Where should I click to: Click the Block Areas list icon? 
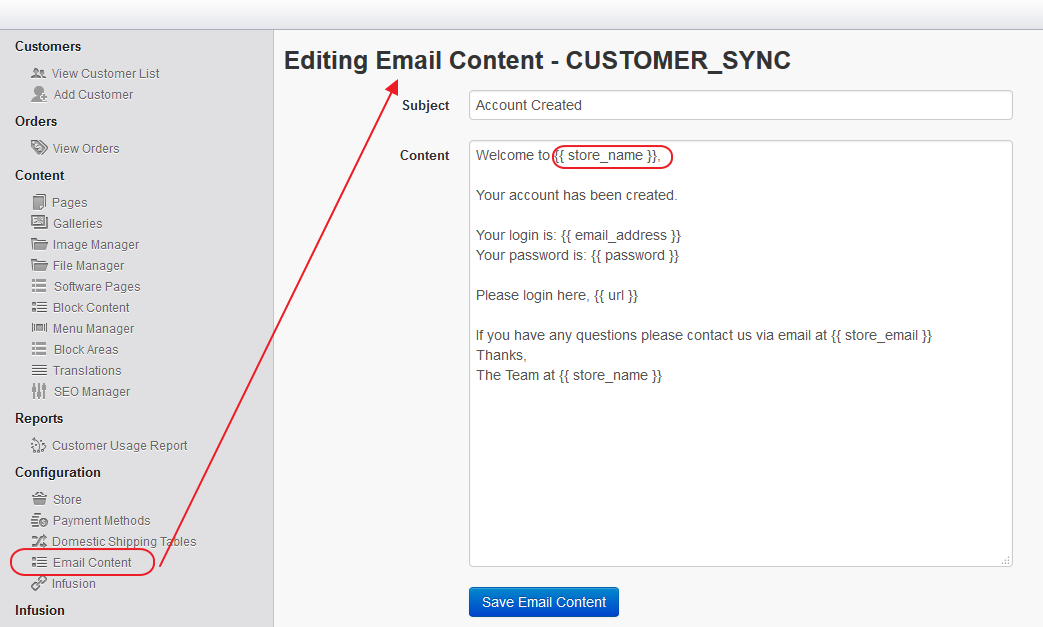coord(39,349)
